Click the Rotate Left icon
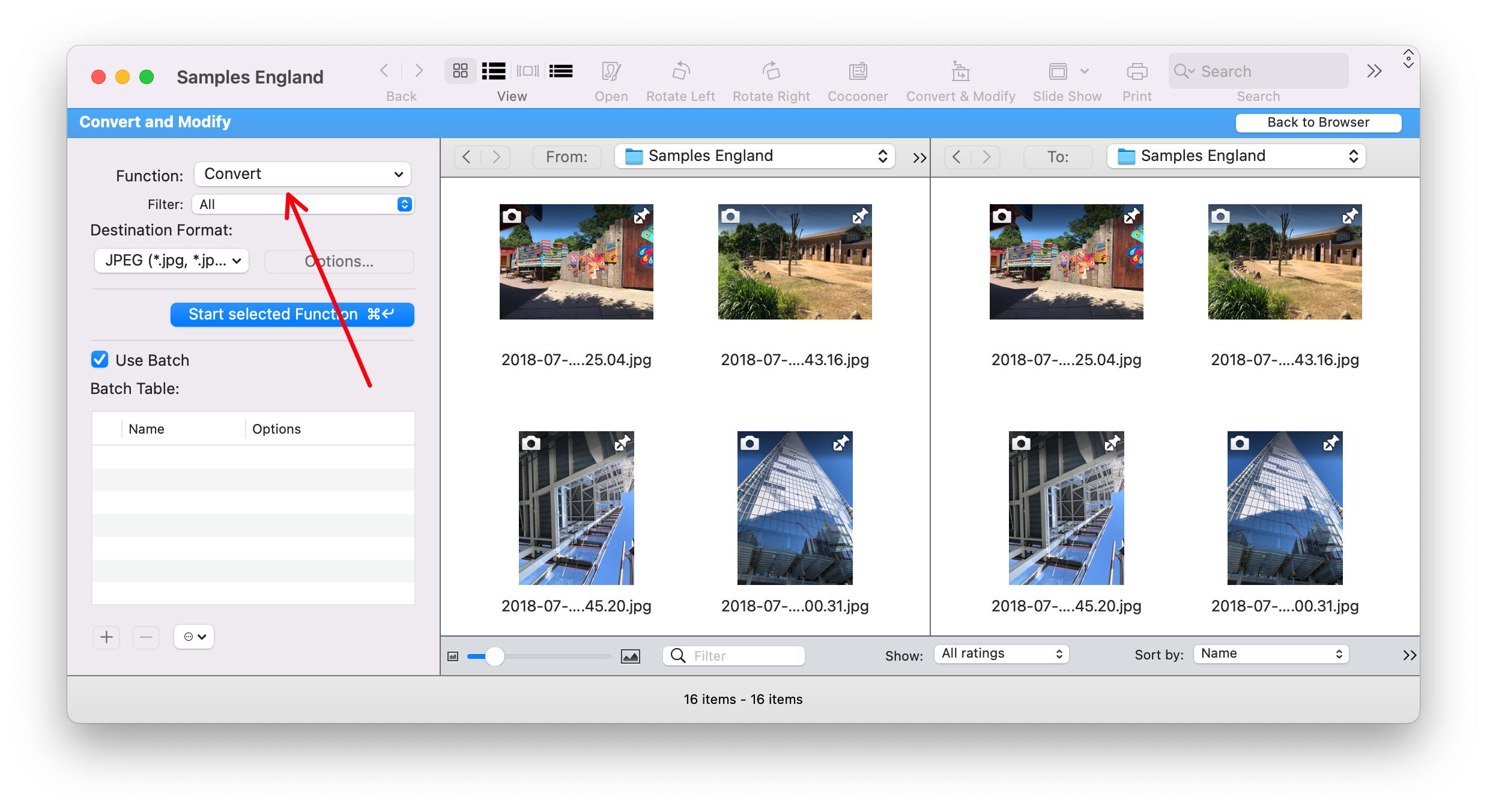The width and height of the screenshot is (1487, 812). [680, 72]
